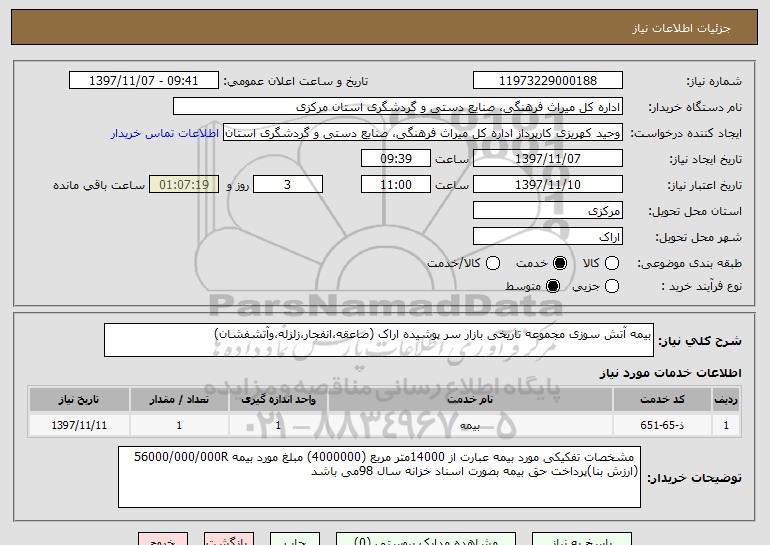The image size is (770, 545).
Task: Click the اطلاعات خدمات مورد نیاز heading
Action: point(670,373)
